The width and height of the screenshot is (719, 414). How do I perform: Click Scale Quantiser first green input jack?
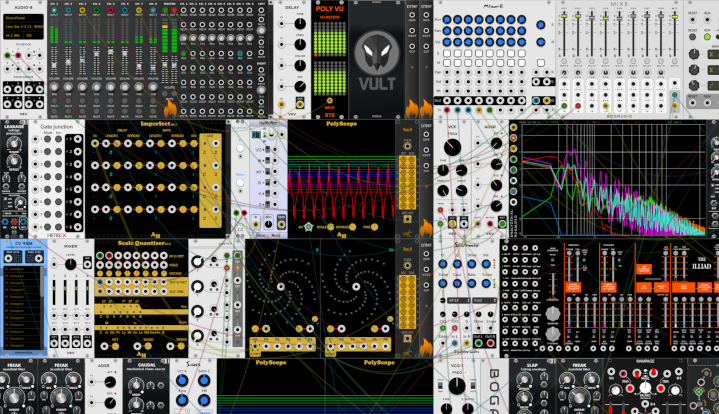tap(100, 255)
